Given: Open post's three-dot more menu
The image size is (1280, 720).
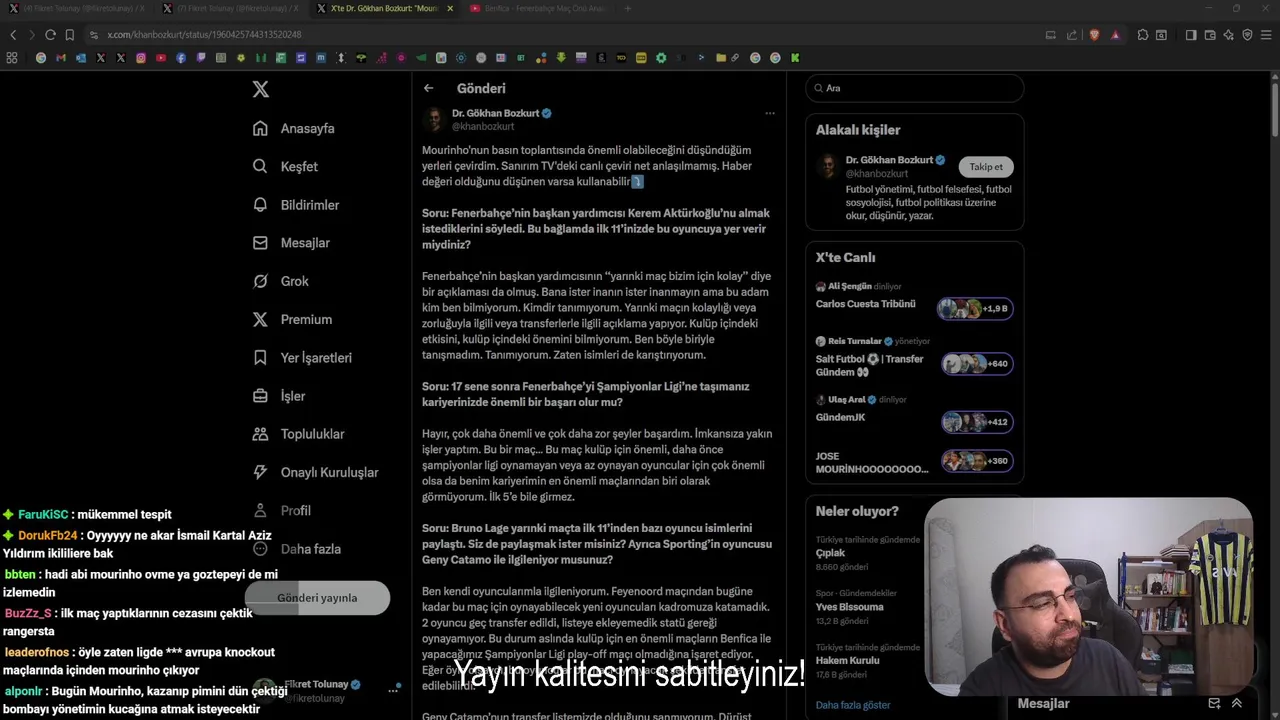Looking at the screenshot, I should 770,113.
